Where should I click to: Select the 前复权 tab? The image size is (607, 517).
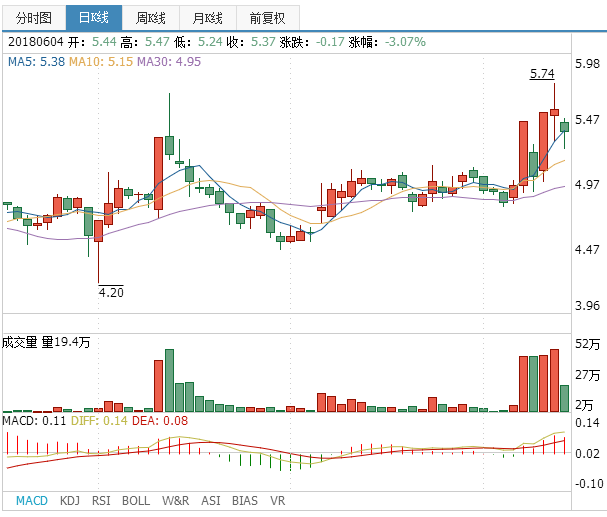tap(267, 18)
